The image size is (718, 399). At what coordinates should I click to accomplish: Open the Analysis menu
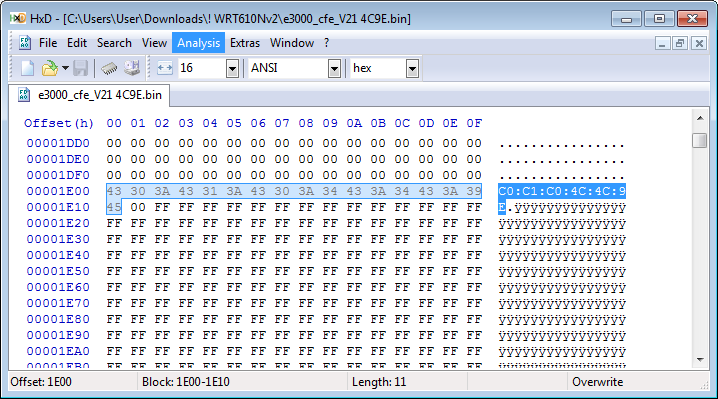(x=198, y=43)
